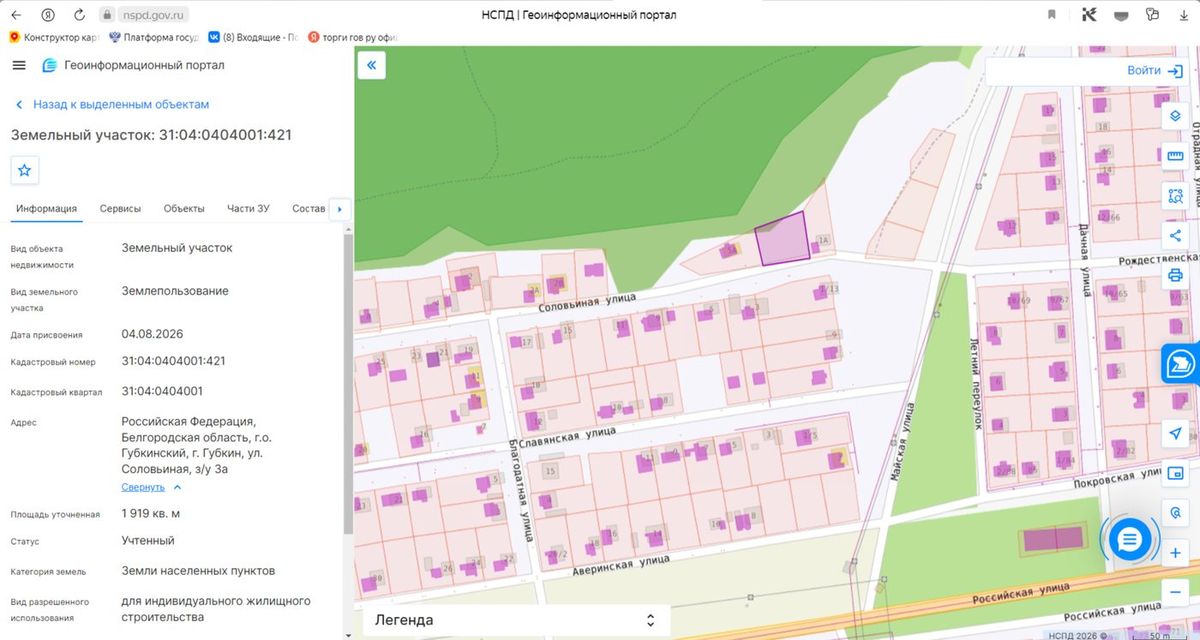Viewport: 1200px width, 640px height.
Task: Open the Части ЗУ tab
Action: pos(248,208)
